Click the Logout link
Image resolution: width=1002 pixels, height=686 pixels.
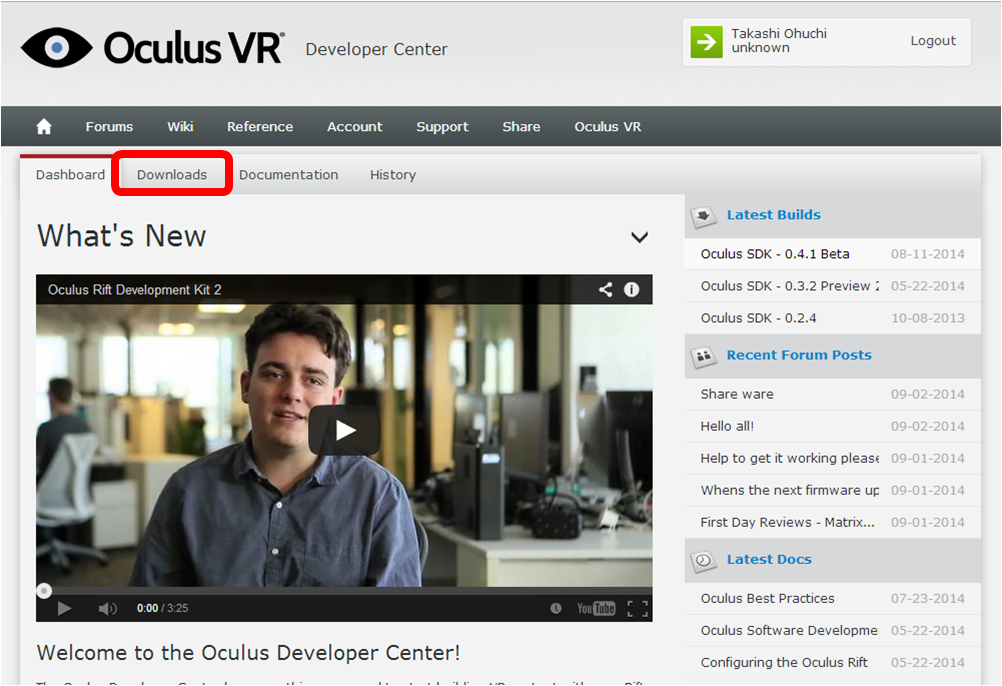coord(933,41)
